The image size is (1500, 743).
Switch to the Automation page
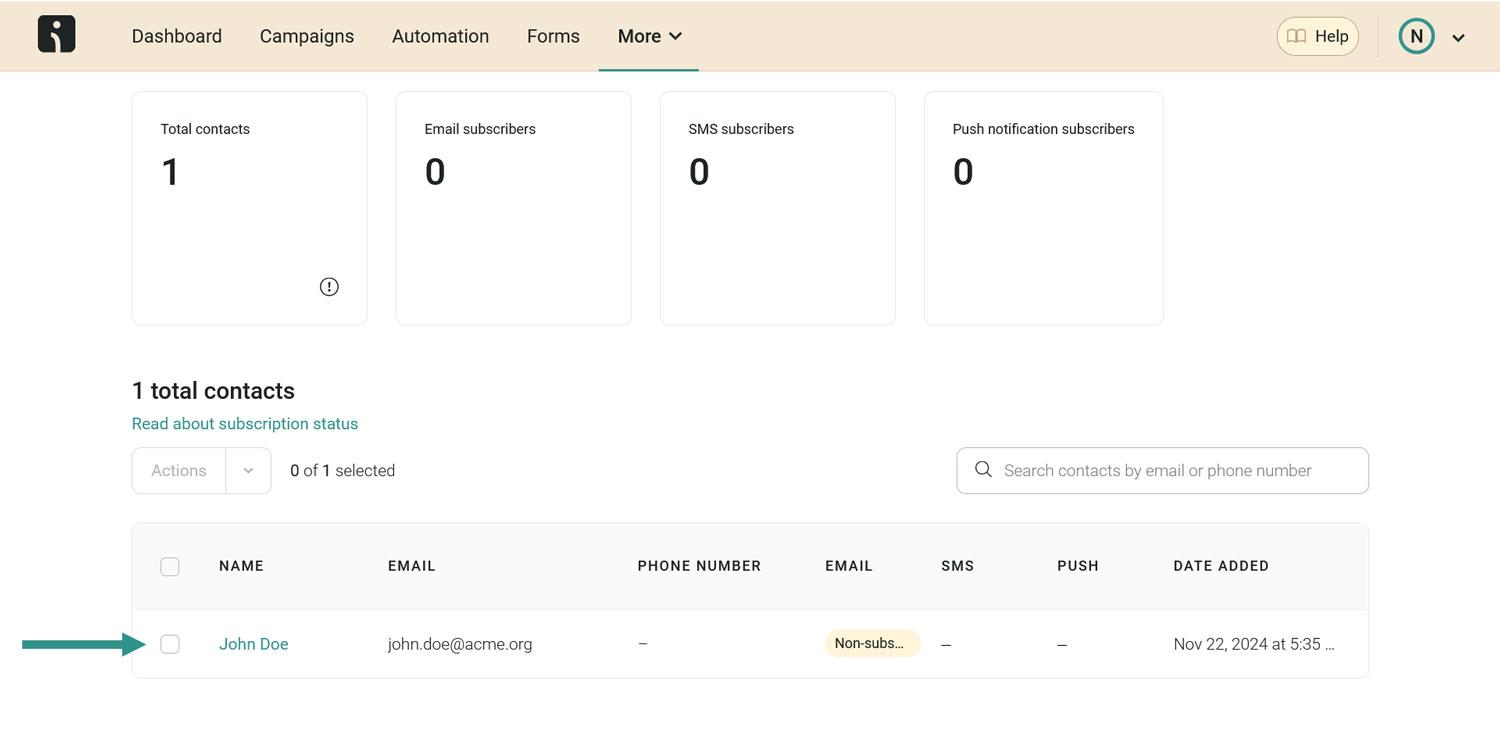[440, 36]
